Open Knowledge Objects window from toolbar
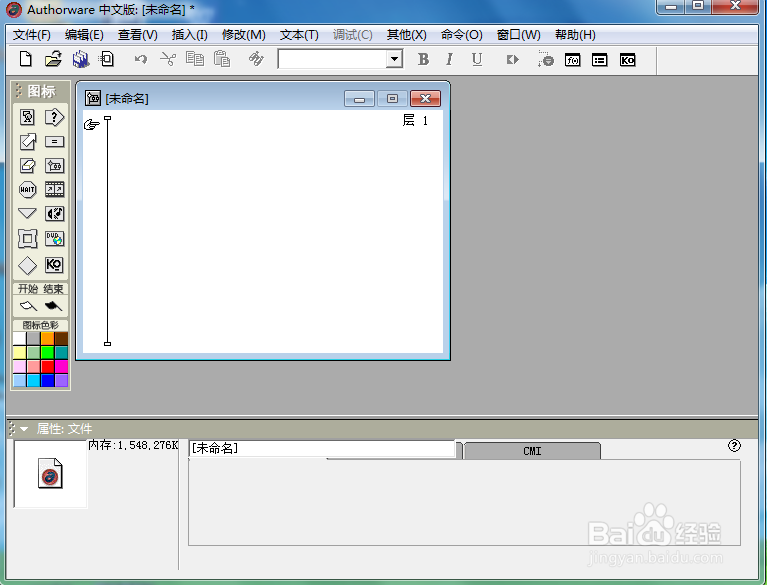 627,60
